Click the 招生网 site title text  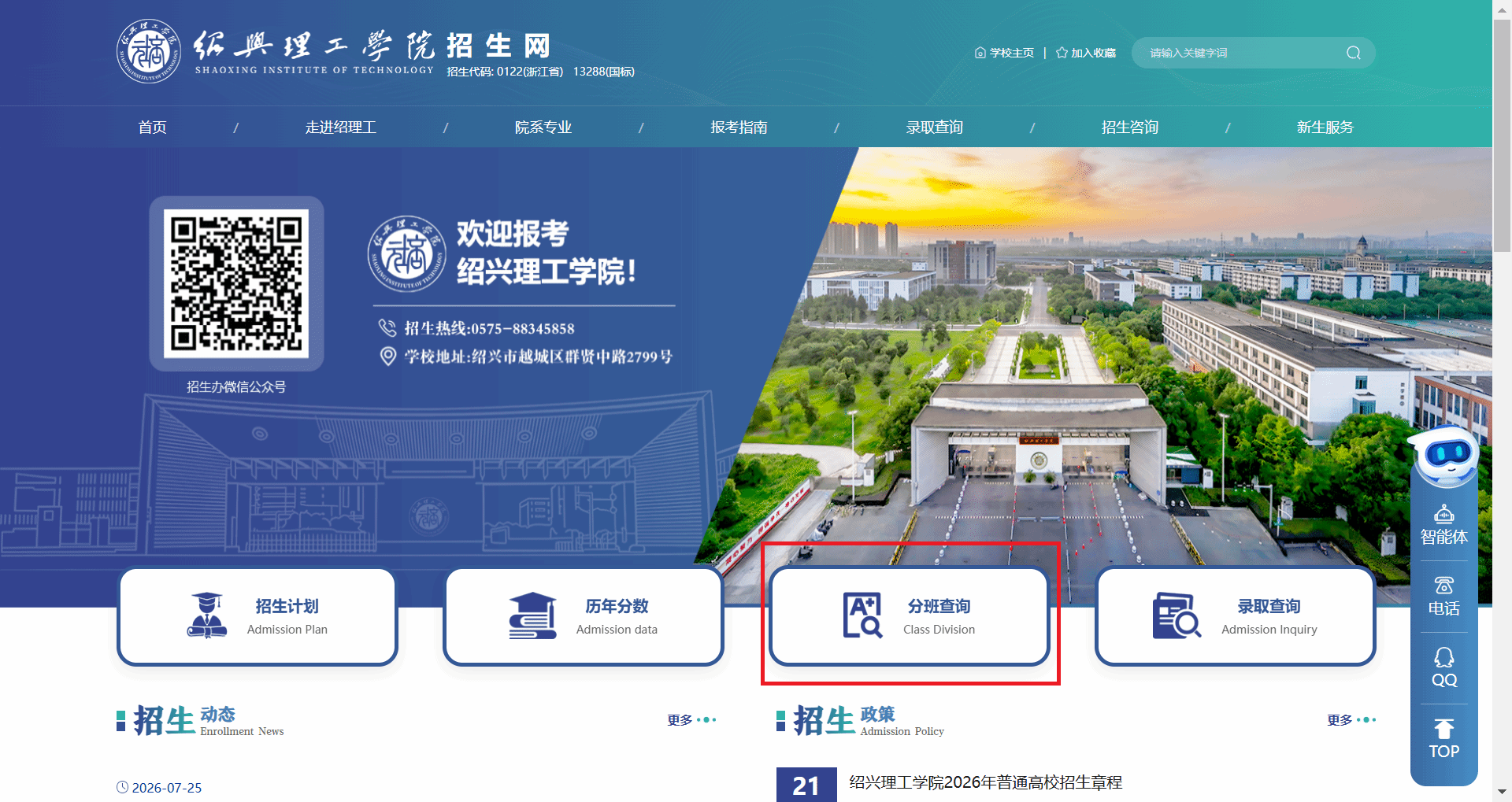pyautogui.click(x=498, y=46)
